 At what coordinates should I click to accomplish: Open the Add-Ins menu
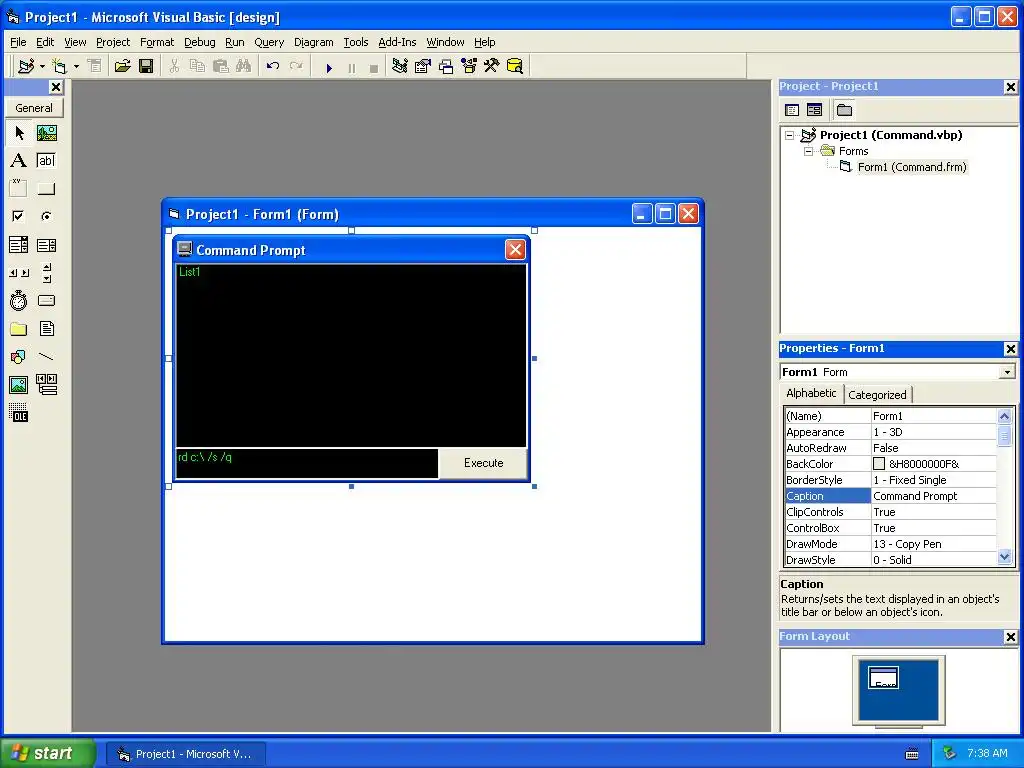click(397, 42)
